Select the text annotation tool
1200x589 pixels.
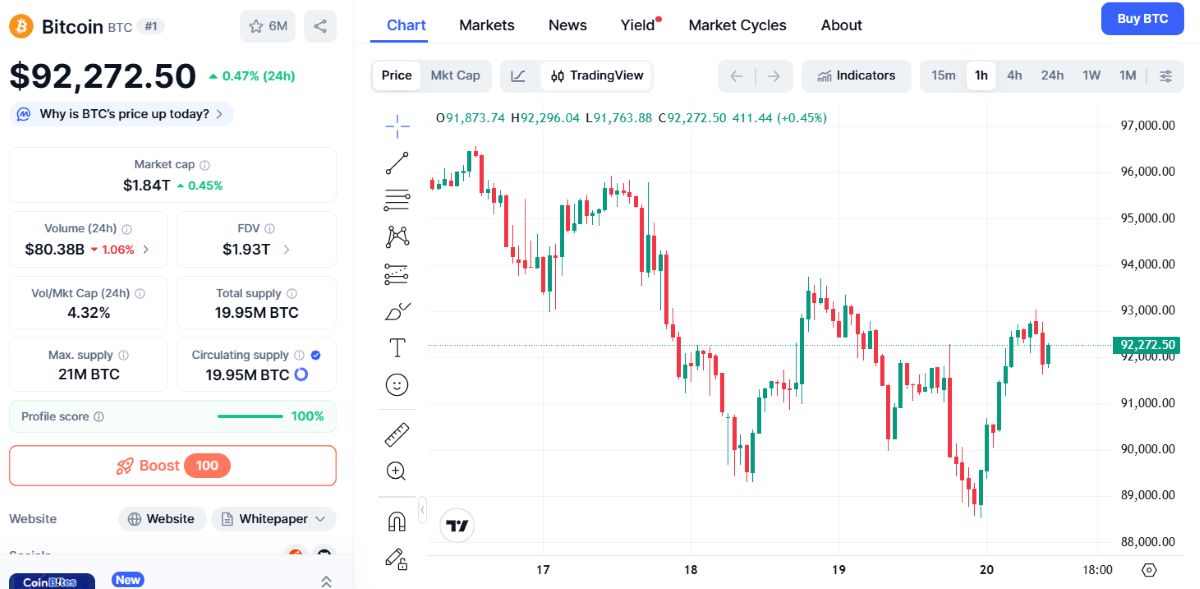[397, 348]
